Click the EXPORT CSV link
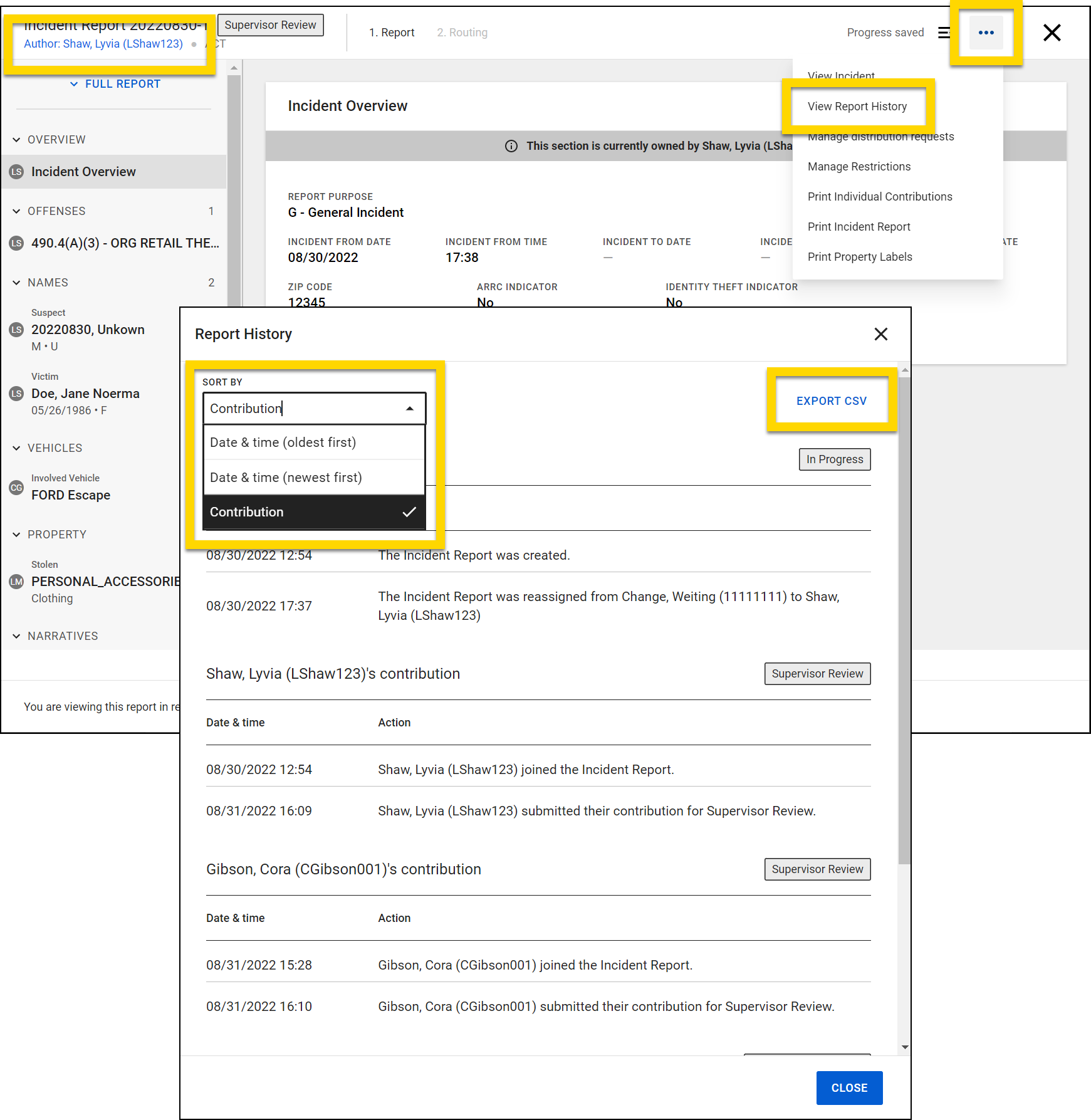Screen dimensions: 1091x1120 pos(832,400)
